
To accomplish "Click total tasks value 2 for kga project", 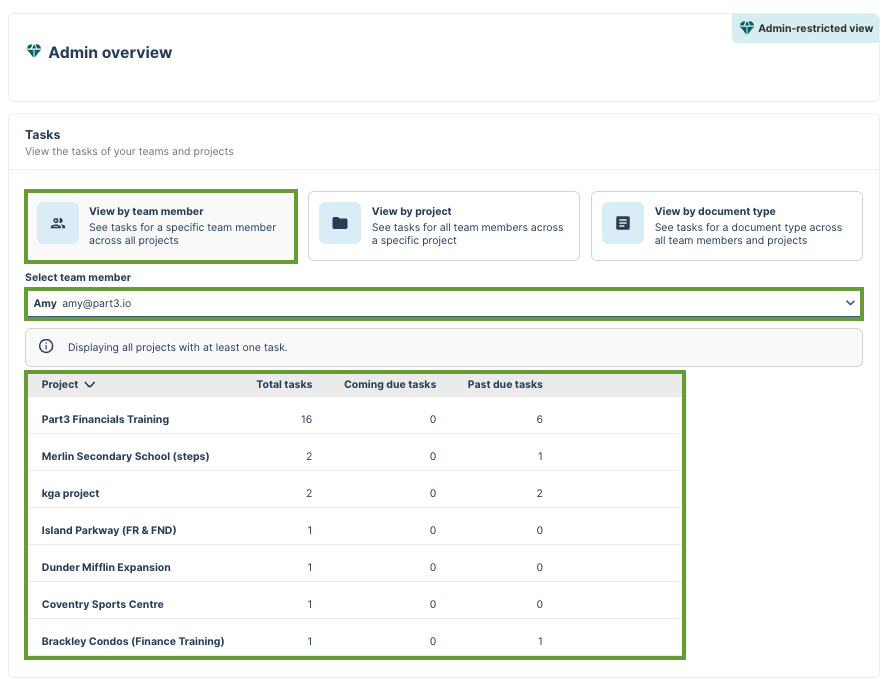I will pyautogui.click(x=309, y=493).
